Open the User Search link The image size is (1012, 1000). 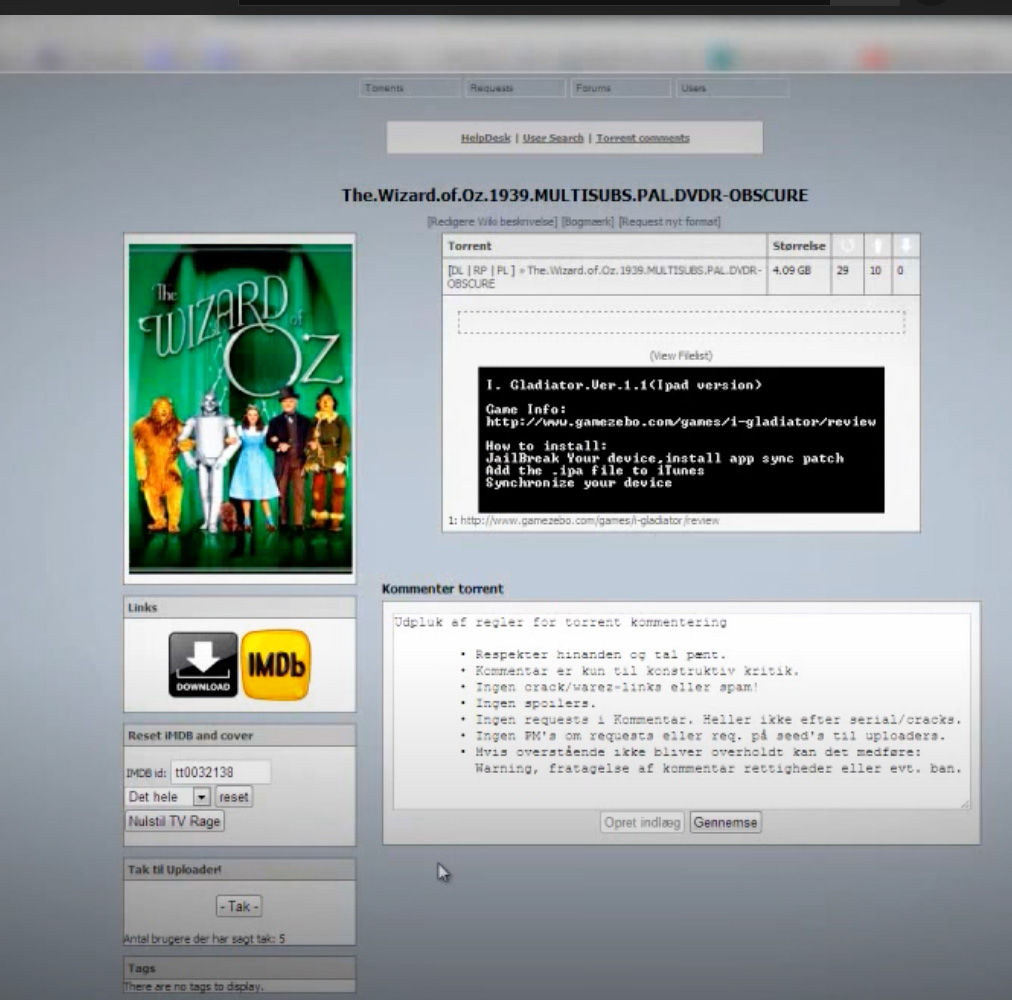coord(553,138)
